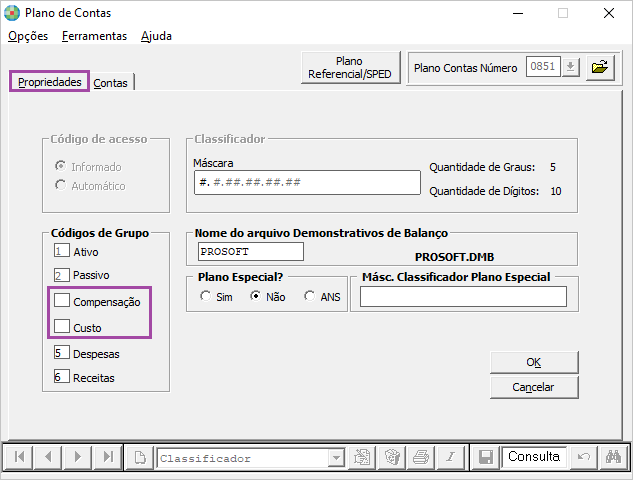Click the Máscara classifier field
The width and height of the screenshot is (633, 480).
307,182
